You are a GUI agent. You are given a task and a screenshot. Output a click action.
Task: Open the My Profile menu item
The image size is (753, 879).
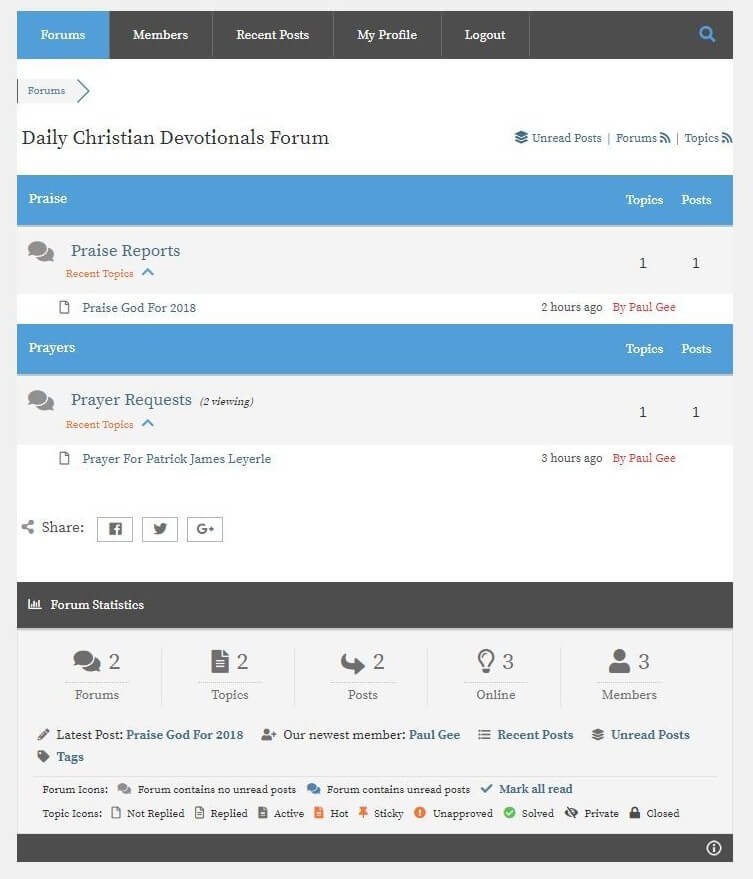(387, 35)
